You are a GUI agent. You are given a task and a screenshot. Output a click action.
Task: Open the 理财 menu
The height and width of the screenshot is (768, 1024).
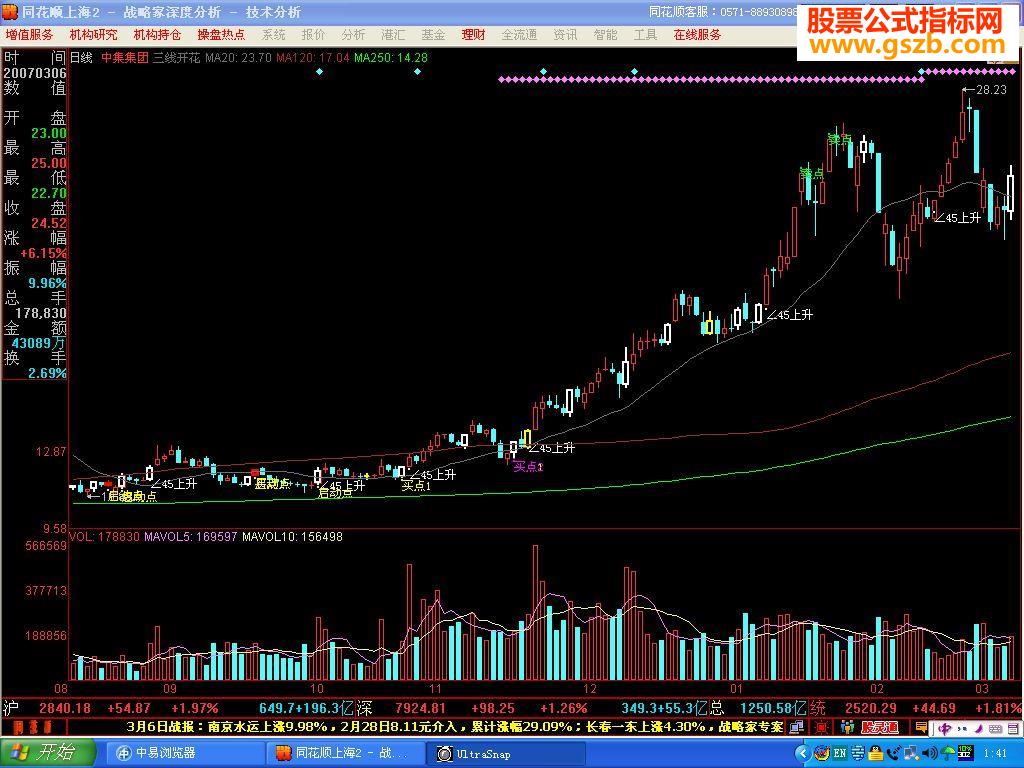(473, 35)
